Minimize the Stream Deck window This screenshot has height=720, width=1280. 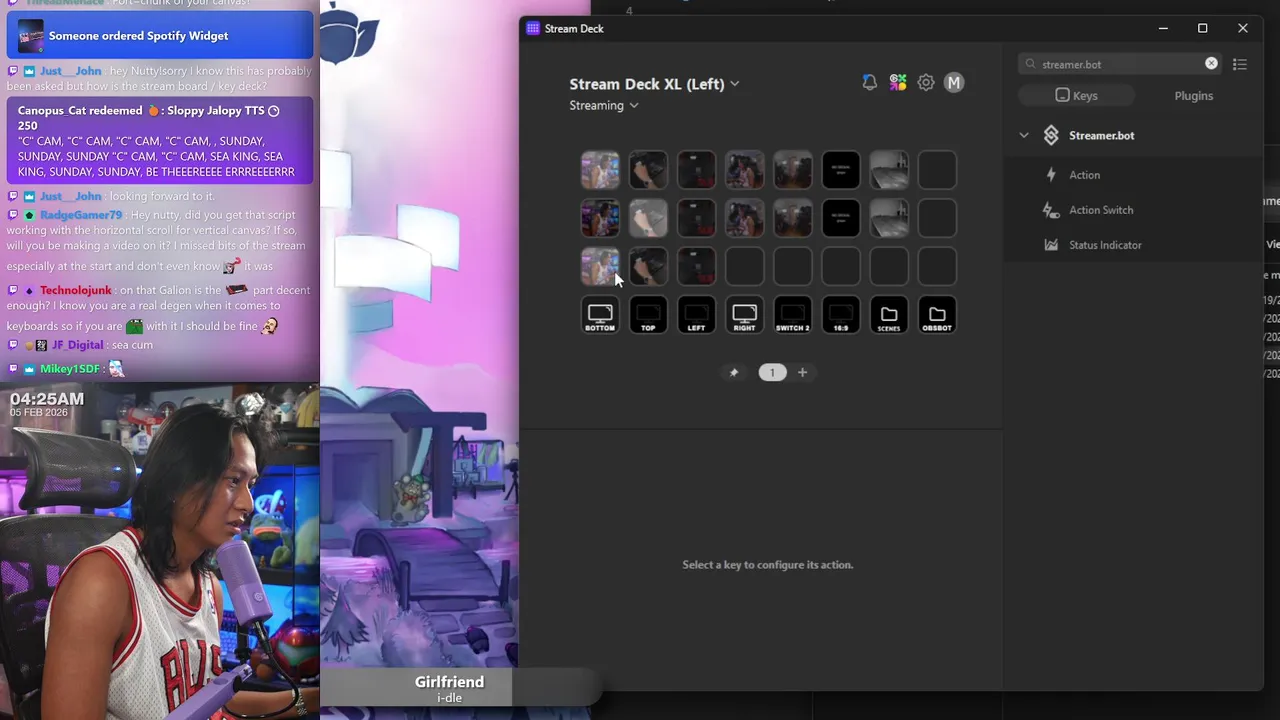1163,29
